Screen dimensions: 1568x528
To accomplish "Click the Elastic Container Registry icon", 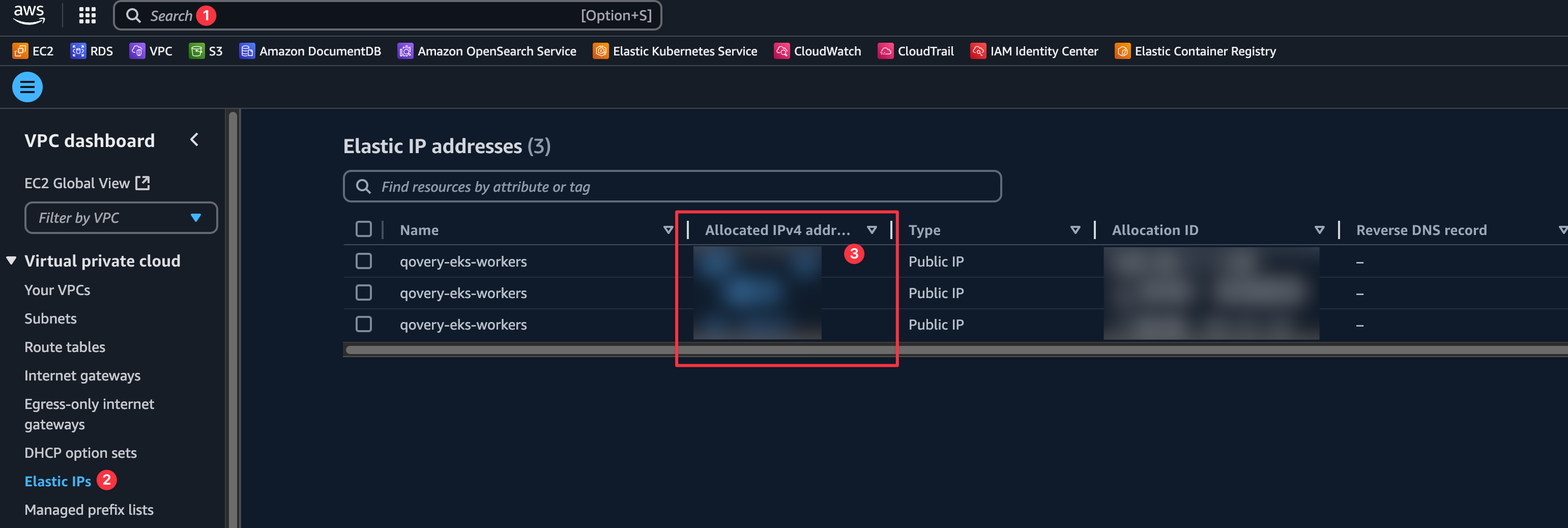I will tap(1122, 51).
